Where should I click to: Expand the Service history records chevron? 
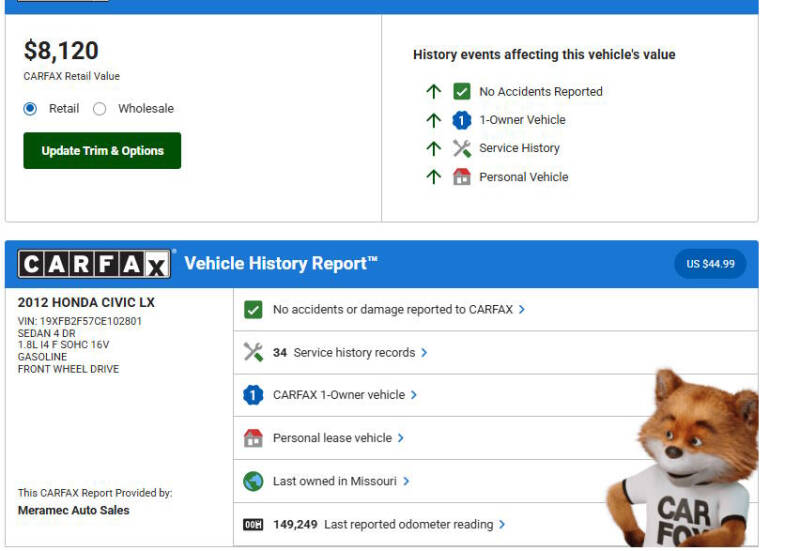coord(424,352)
